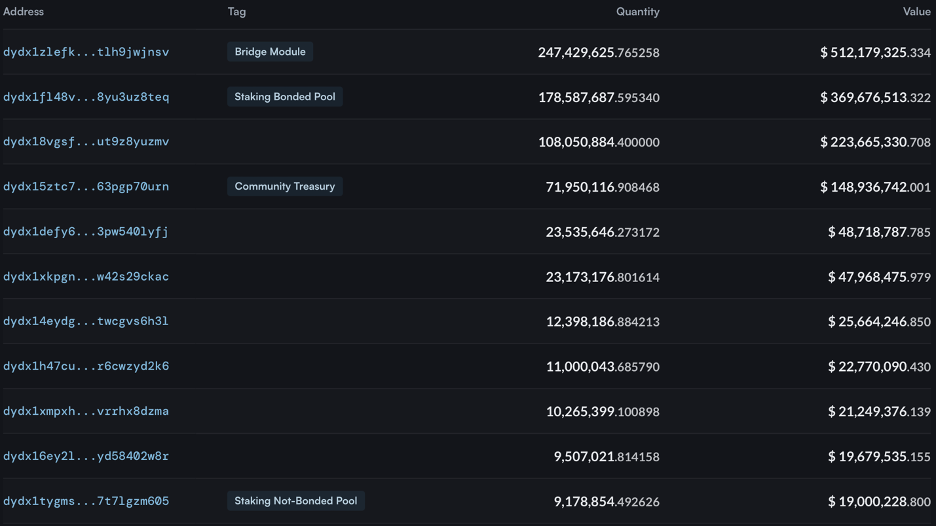Open address dydx1xkpgn...w42s29ckac
Viewport: 936px width, 526px height.
tap(86, 277)
